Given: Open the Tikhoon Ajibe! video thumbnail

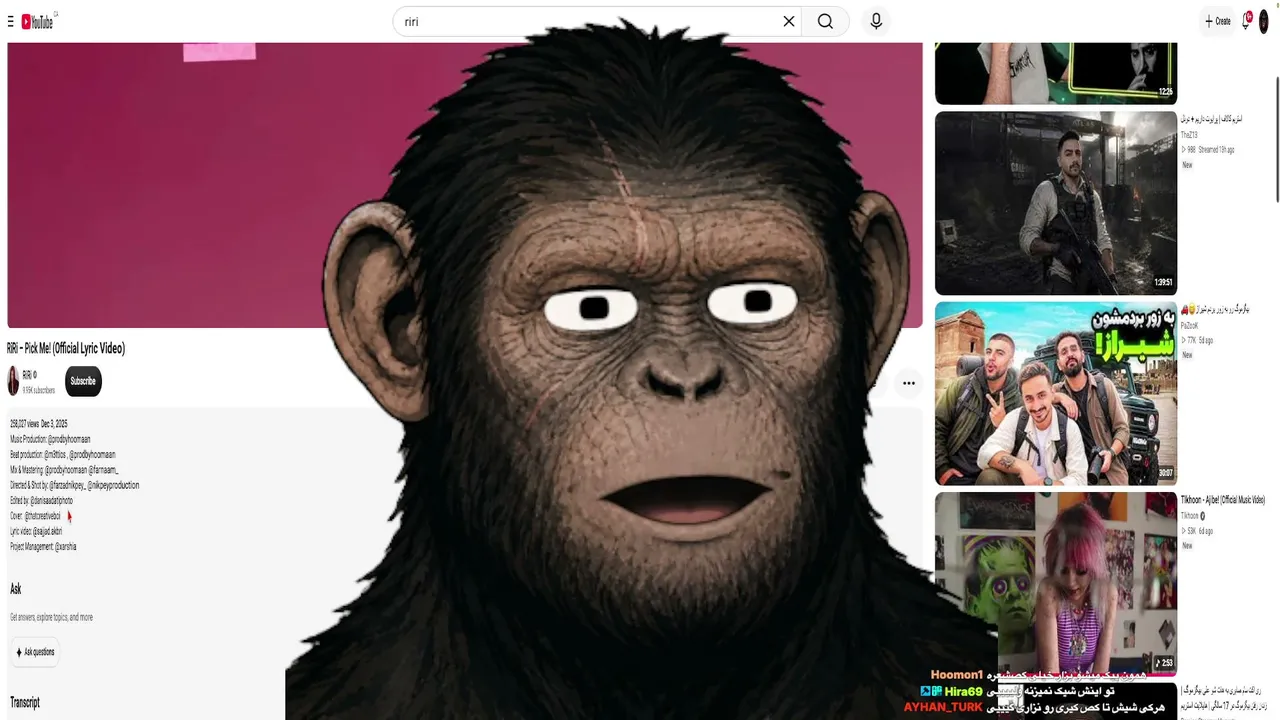Looking at the screenshot, I should click(x=1056, y=584).
